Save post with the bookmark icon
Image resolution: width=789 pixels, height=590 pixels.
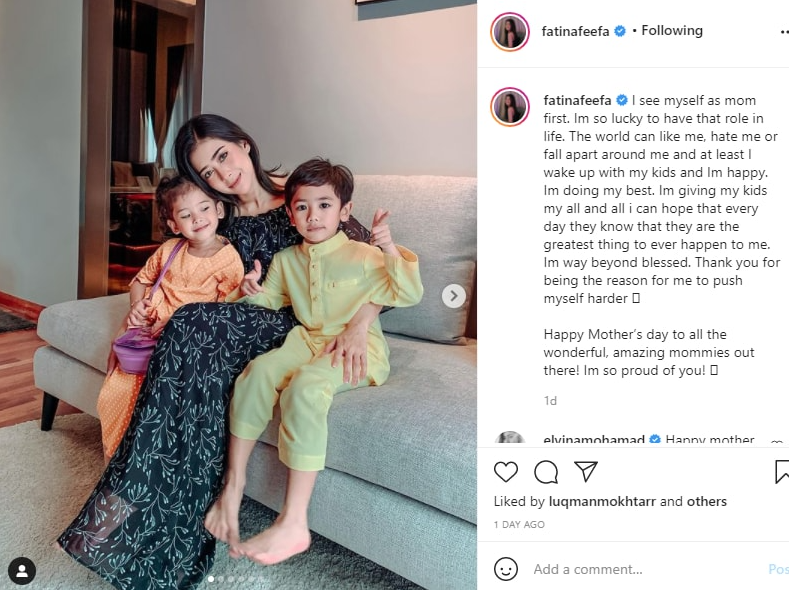tap(781, 472)
